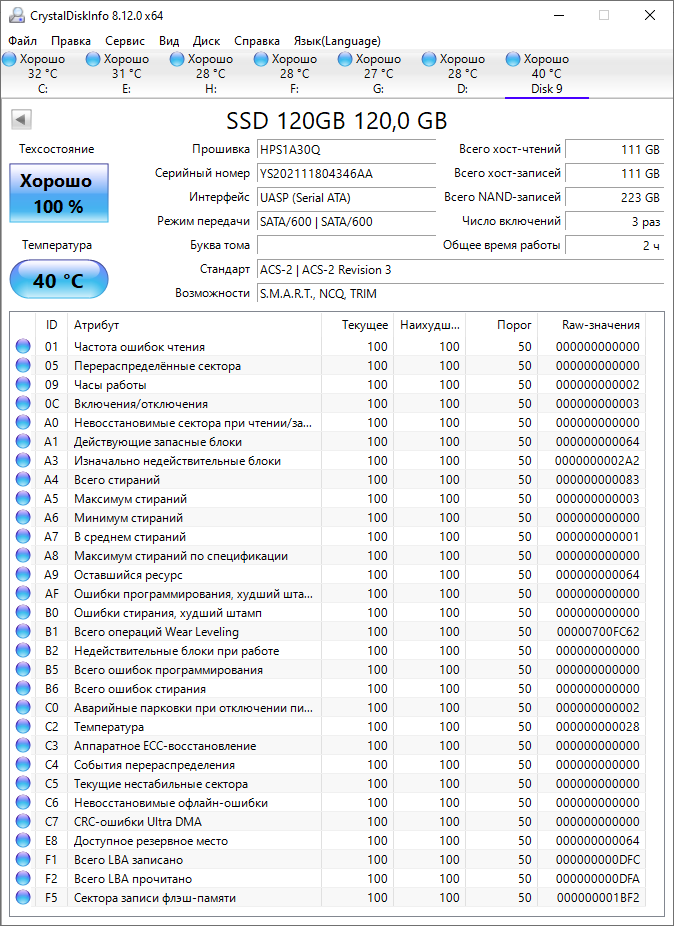Select the Disk 9 tab

click(x=546, y=74)
